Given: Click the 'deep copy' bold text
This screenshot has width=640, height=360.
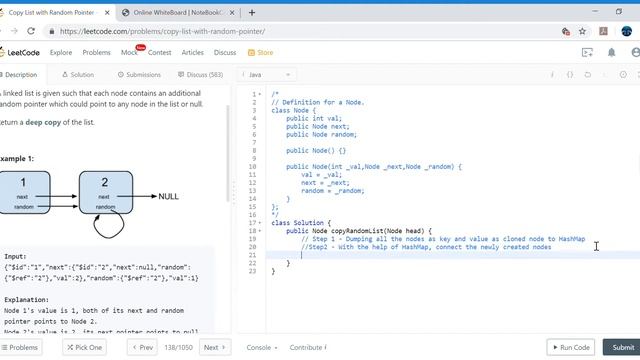Looking at the screenshot, I should (43, 122).
